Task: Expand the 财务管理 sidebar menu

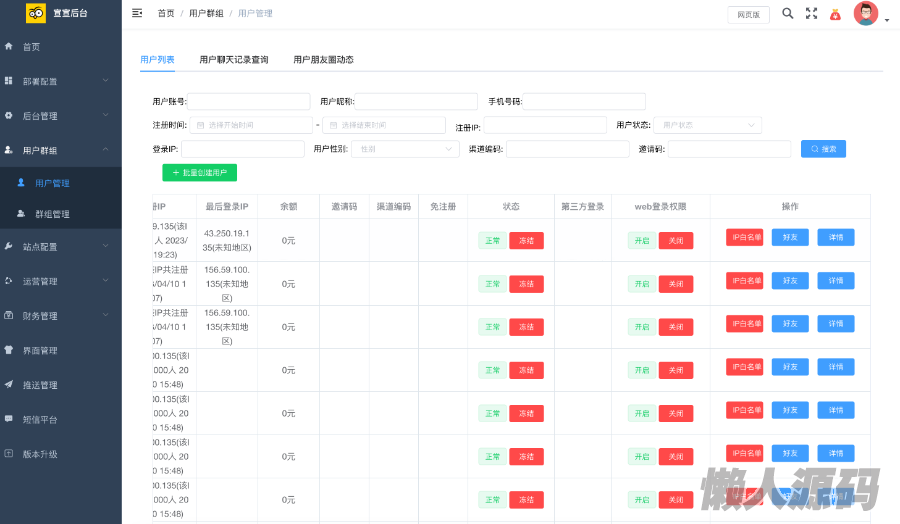Action: tap(106, 315)
